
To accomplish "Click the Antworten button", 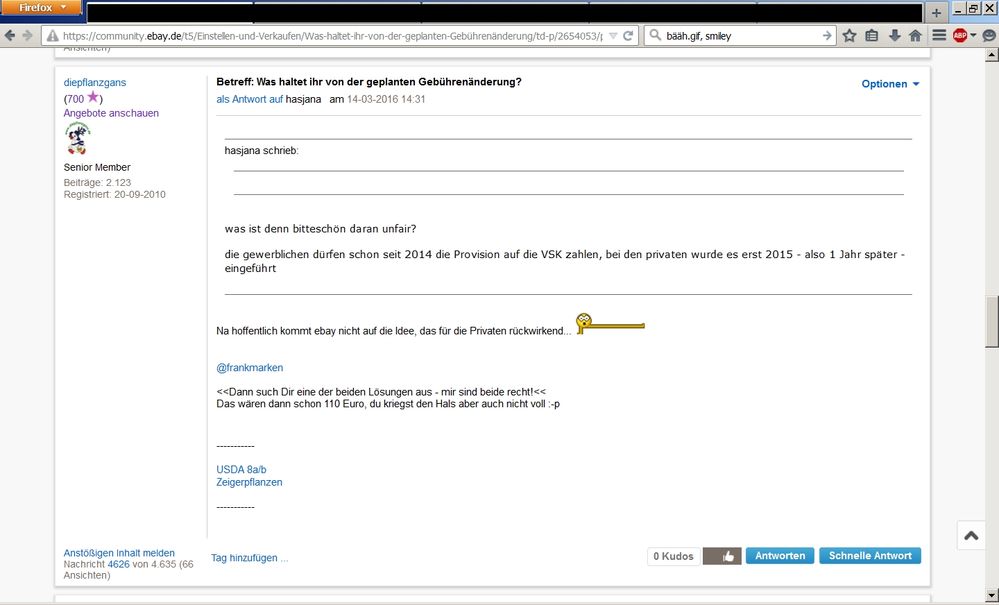I will pyautogui.click(x=779, y=556).
